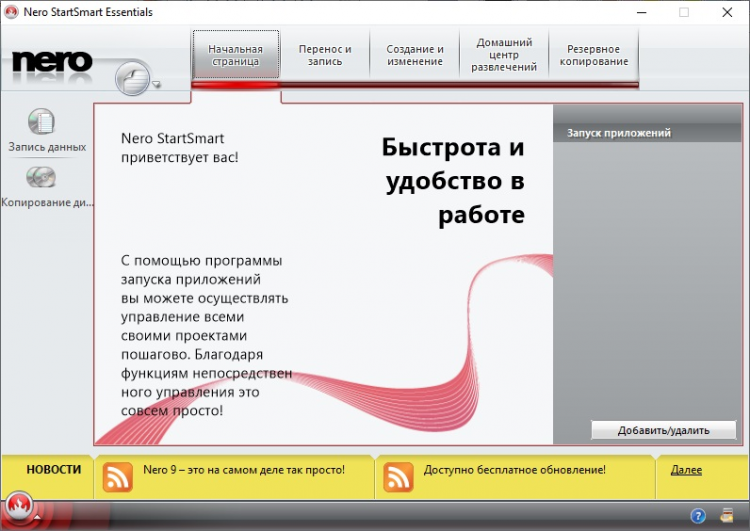750x531 pixels.
Task: Switch to Начальная страница tab
Action: 235,55
